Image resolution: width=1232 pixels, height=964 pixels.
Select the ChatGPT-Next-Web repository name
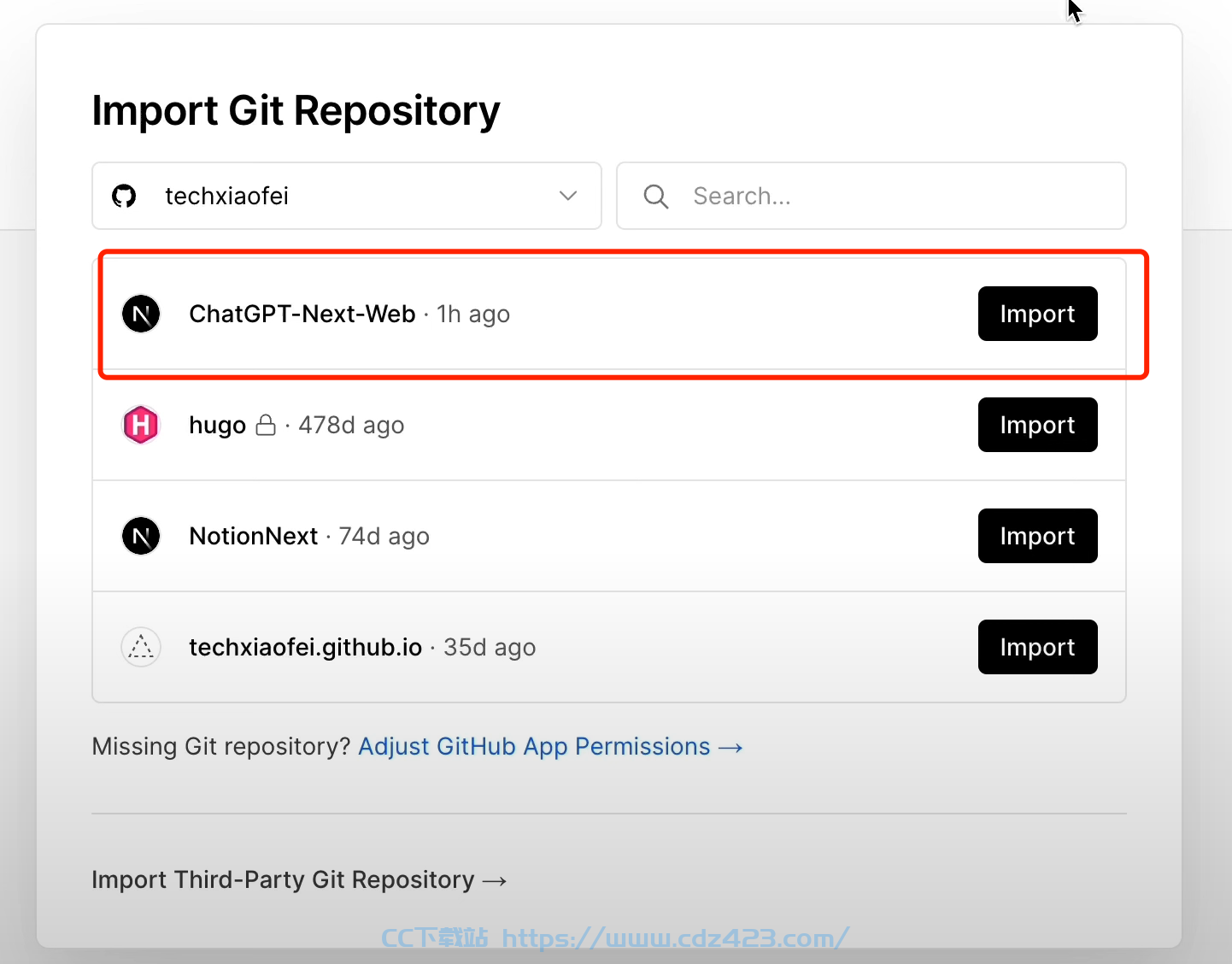coord(302,314)
